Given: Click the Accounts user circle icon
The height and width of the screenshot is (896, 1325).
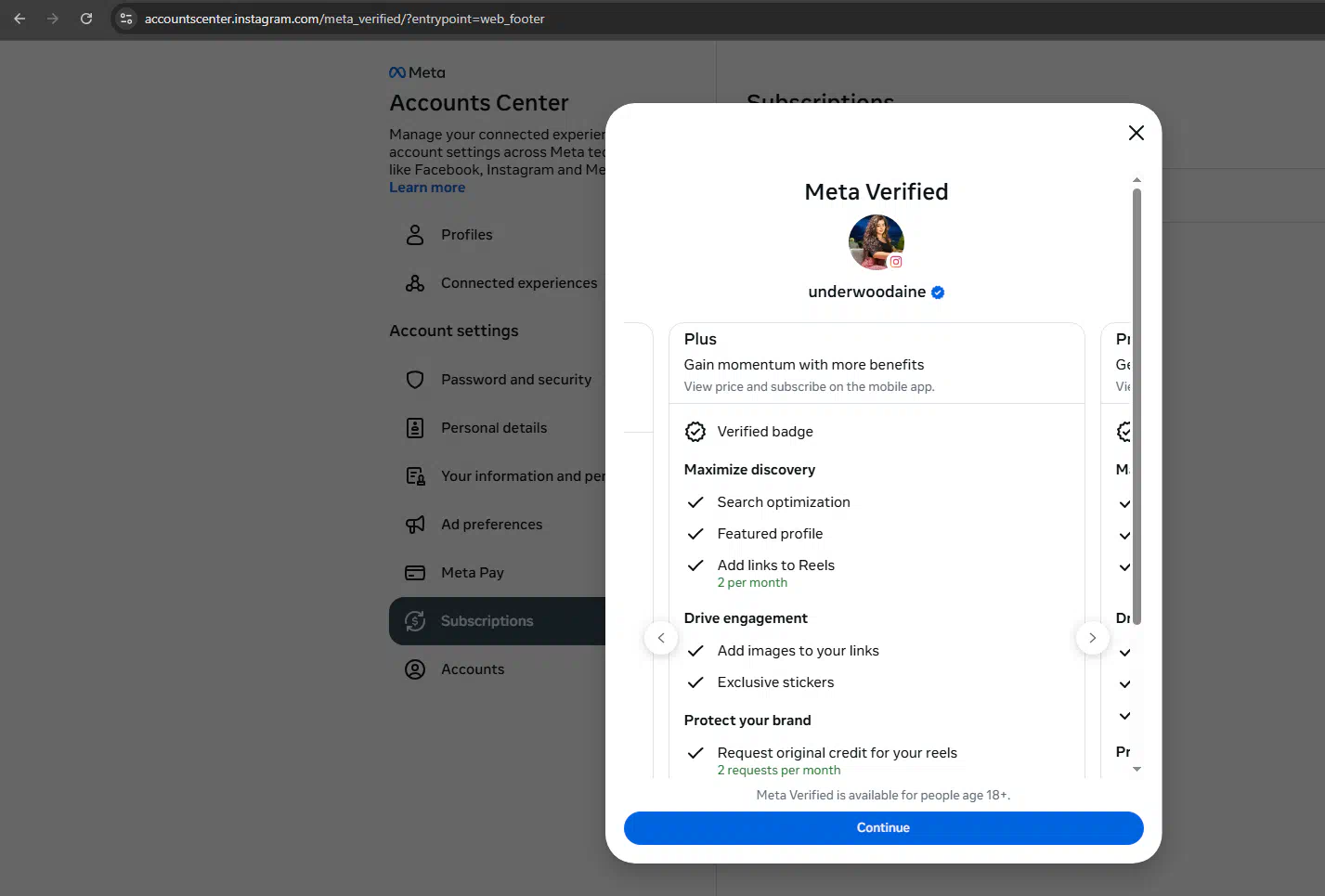Looking at the screenshot, I should pos(415,669).
